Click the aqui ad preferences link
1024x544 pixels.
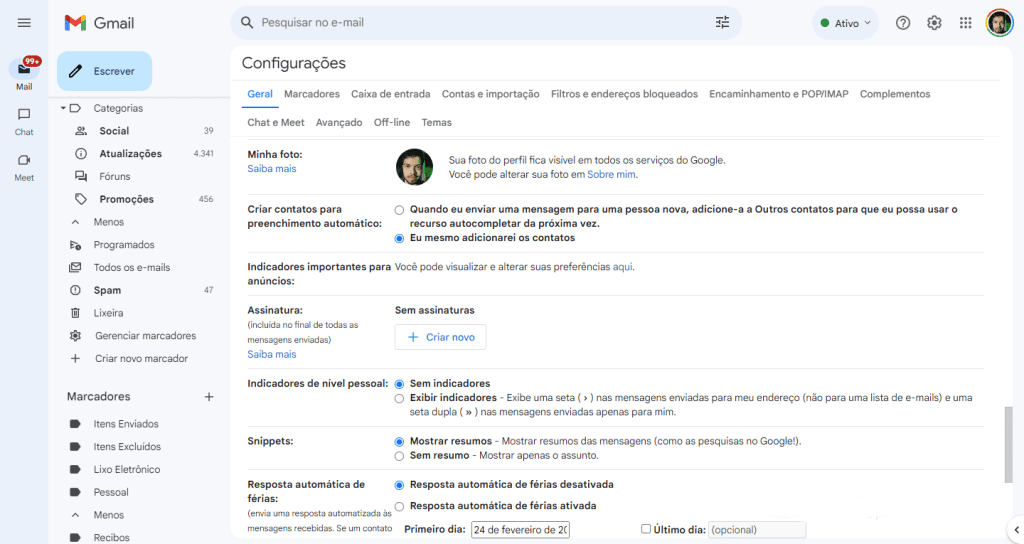pos(622,267)
